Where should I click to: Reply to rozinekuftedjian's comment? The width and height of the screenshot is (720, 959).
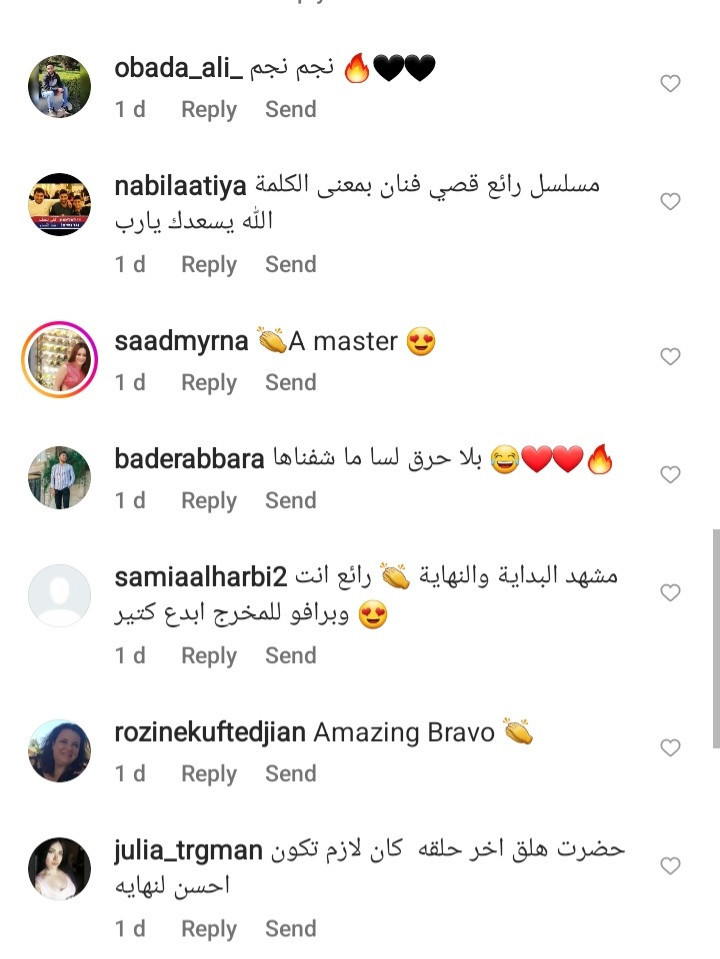(x=209, y=774)
